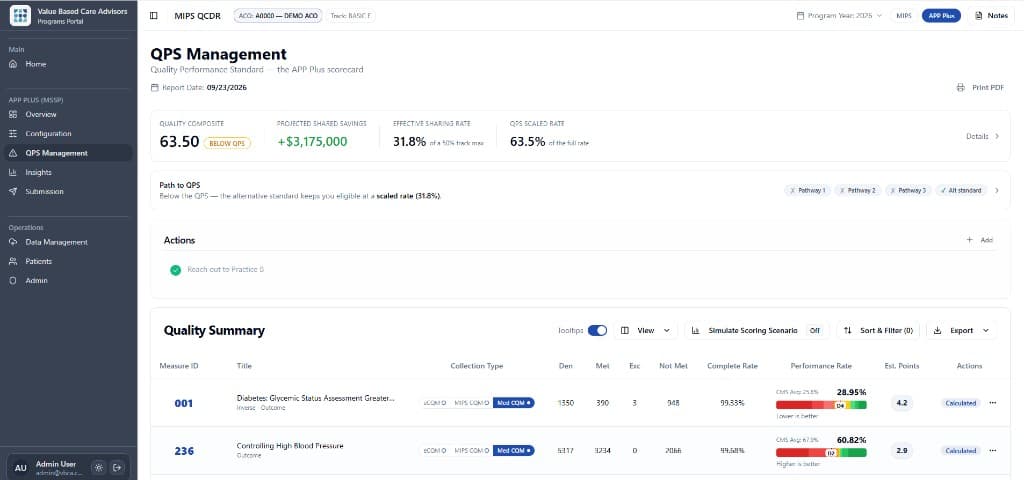Viewport: 1024px width, 480px height.
Task: Click the Home house icon in the sidebar
Action: point(13,64)
